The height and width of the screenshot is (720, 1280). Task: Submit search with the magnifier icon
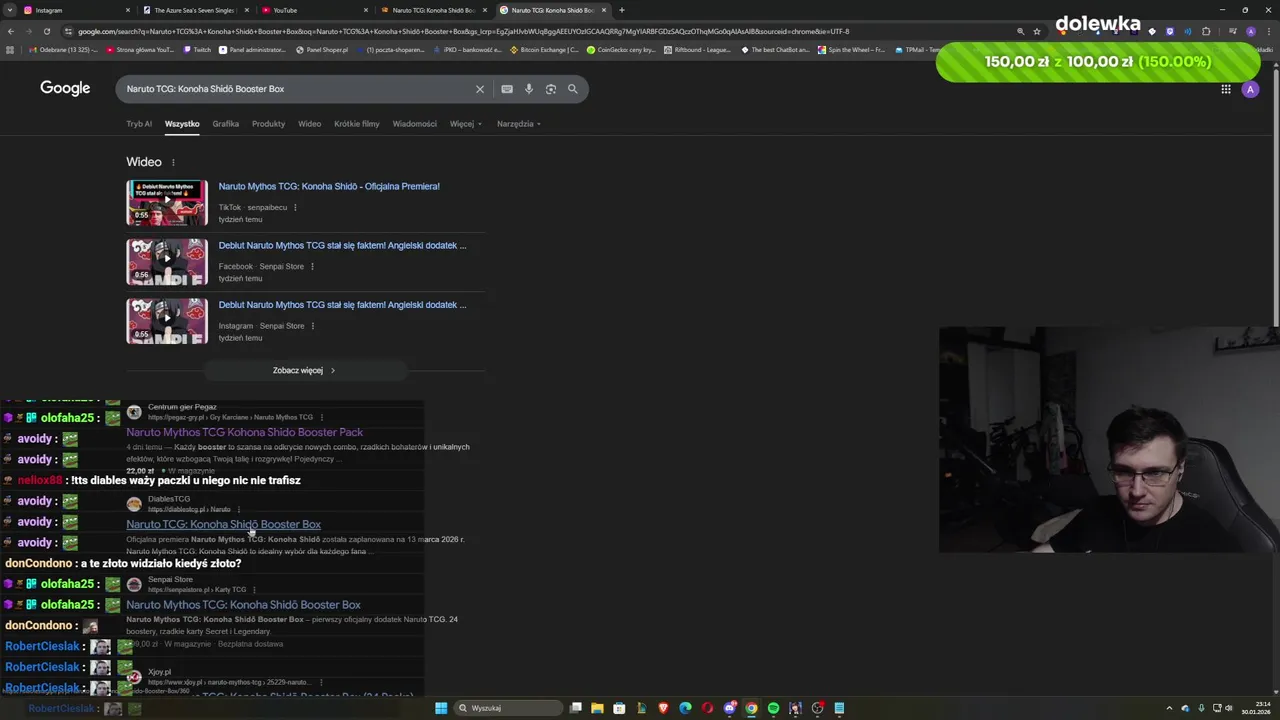(573, 89)
